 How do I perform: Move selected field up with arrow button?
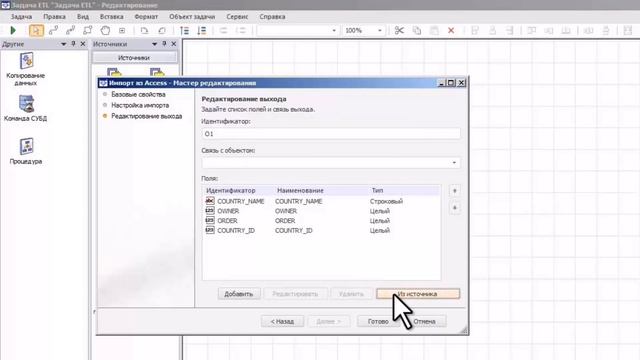coord(455,191)
